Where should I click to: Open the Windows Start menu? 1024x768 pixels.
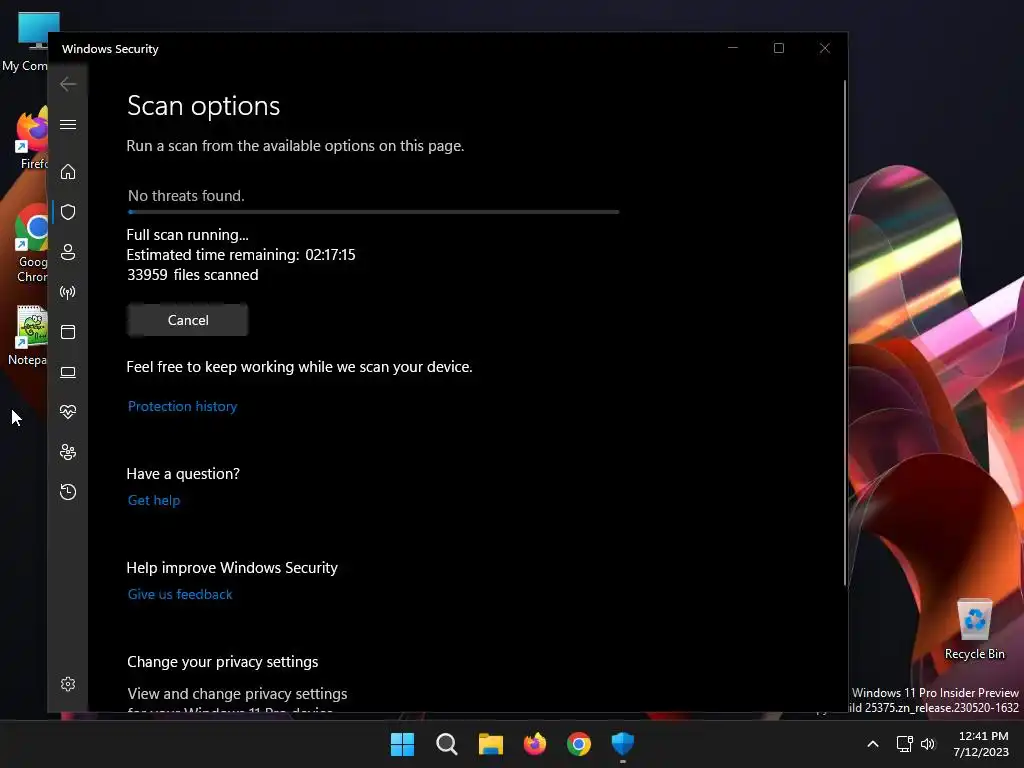(402, 744)
